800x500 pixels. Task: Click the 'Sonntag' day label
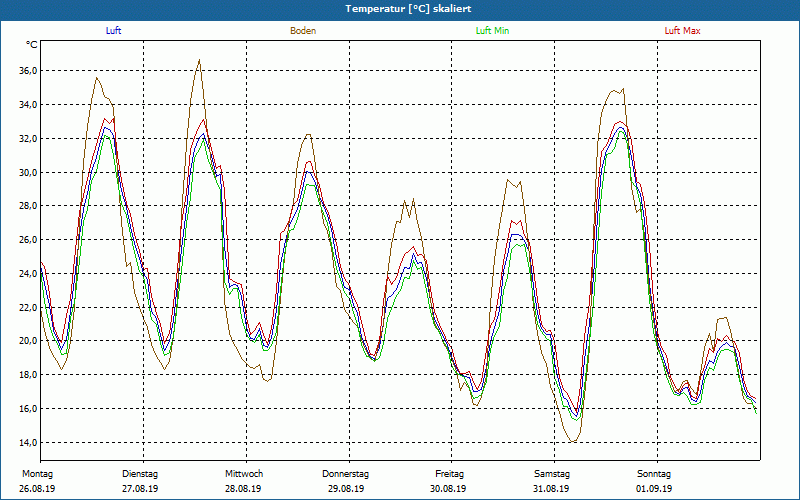654,474
